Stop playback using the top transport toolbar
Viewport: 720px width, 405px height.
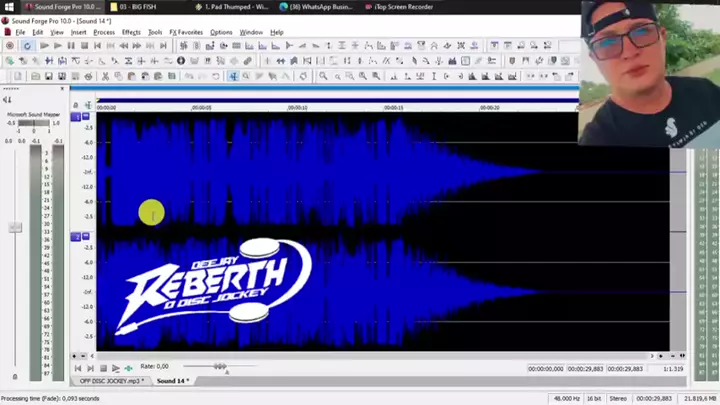coord(84,45)
